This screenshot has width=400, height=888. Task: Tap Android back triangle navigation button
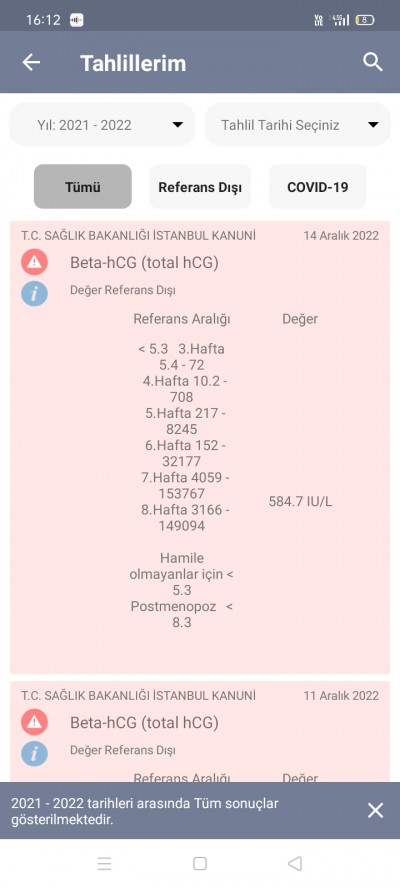(295, 864)
